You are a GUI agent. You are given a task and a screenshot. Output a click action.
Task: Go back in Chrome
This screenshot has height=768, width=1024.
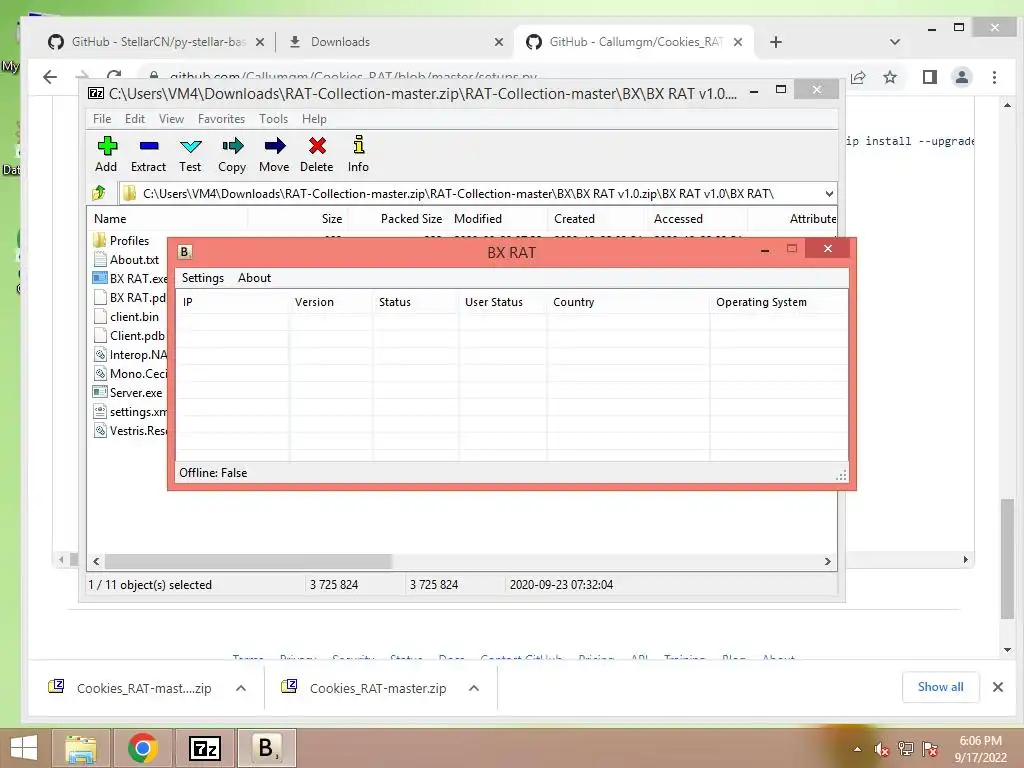pos(50,77)
